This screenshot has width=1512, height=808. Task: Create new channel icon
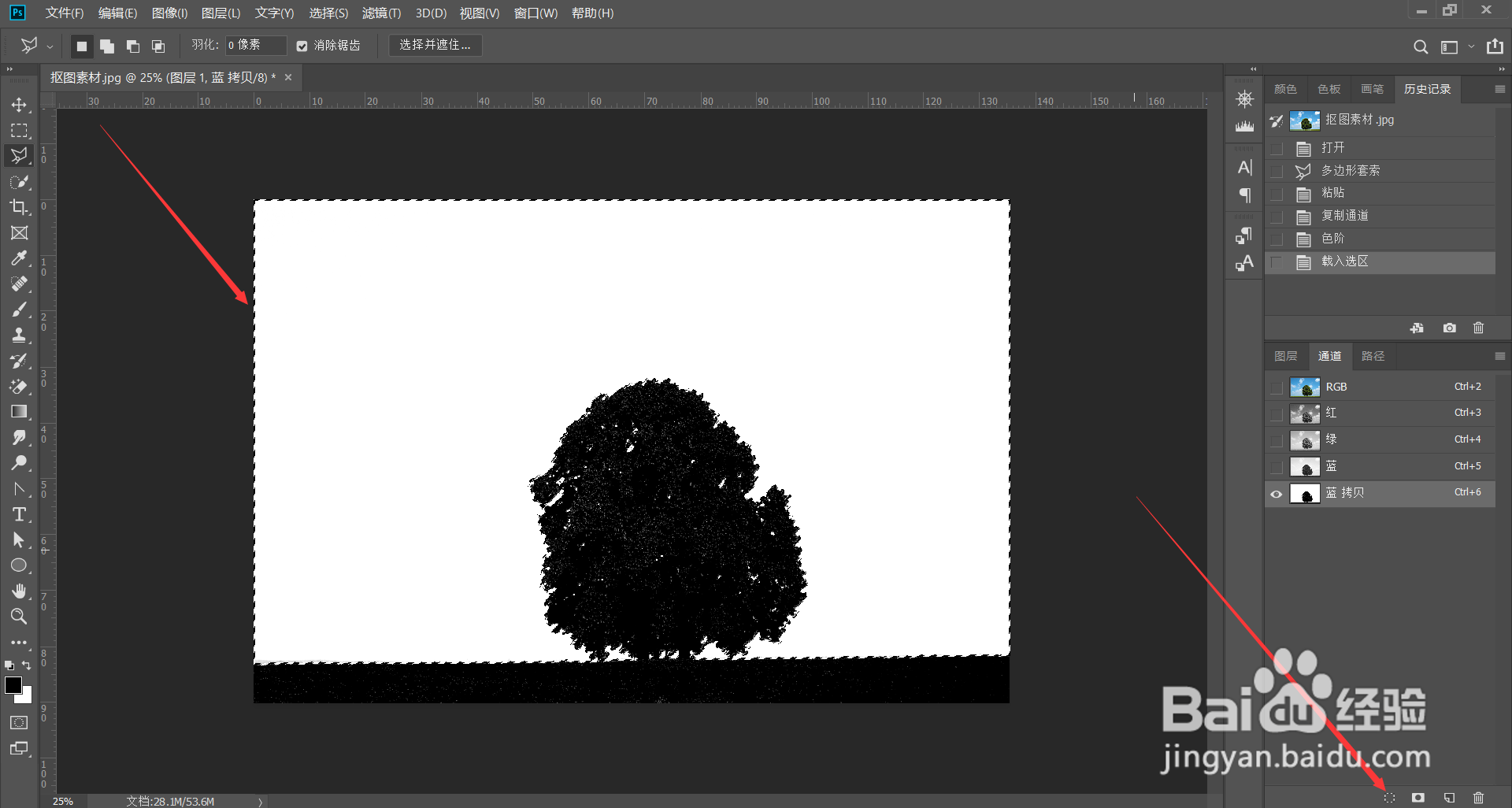(1449, 798)
